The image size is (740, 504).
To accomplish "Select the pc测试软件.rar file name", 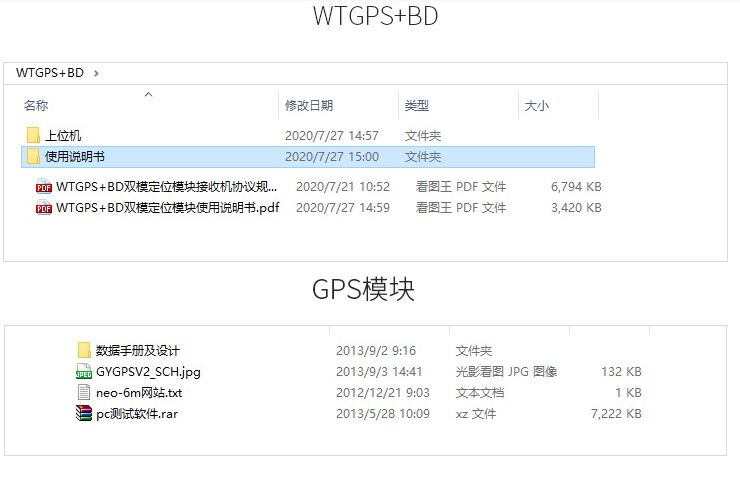I will (x=137, y=414).
